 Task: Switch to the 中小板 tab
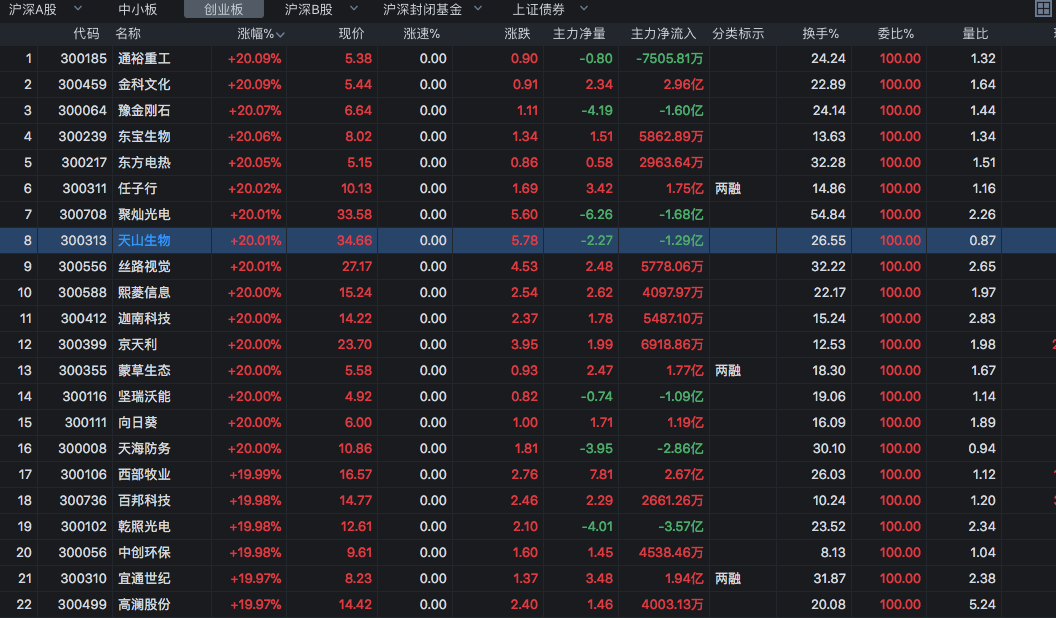(137, 9)
